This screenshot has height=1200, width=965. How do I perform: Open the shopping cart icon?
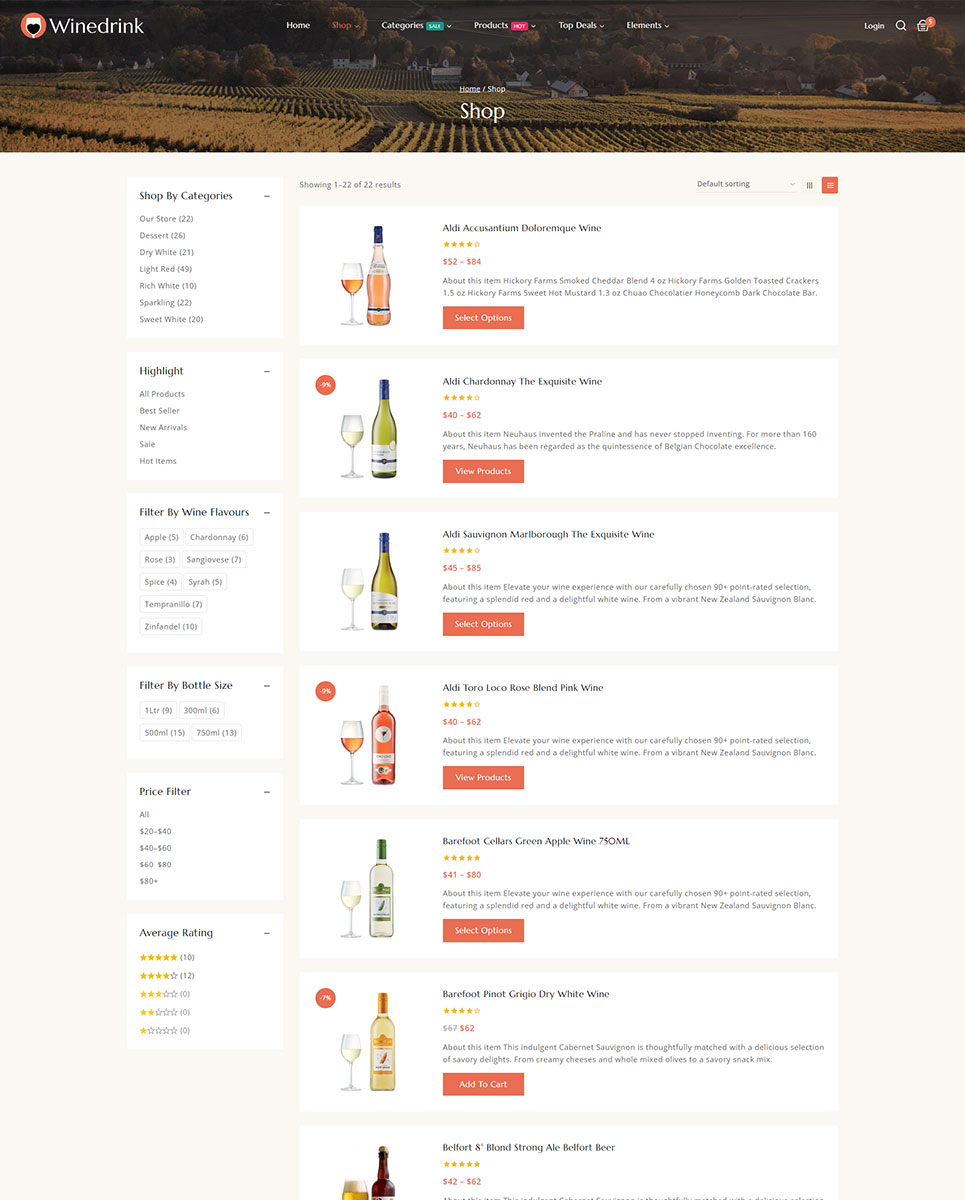[x=923, y=26]
